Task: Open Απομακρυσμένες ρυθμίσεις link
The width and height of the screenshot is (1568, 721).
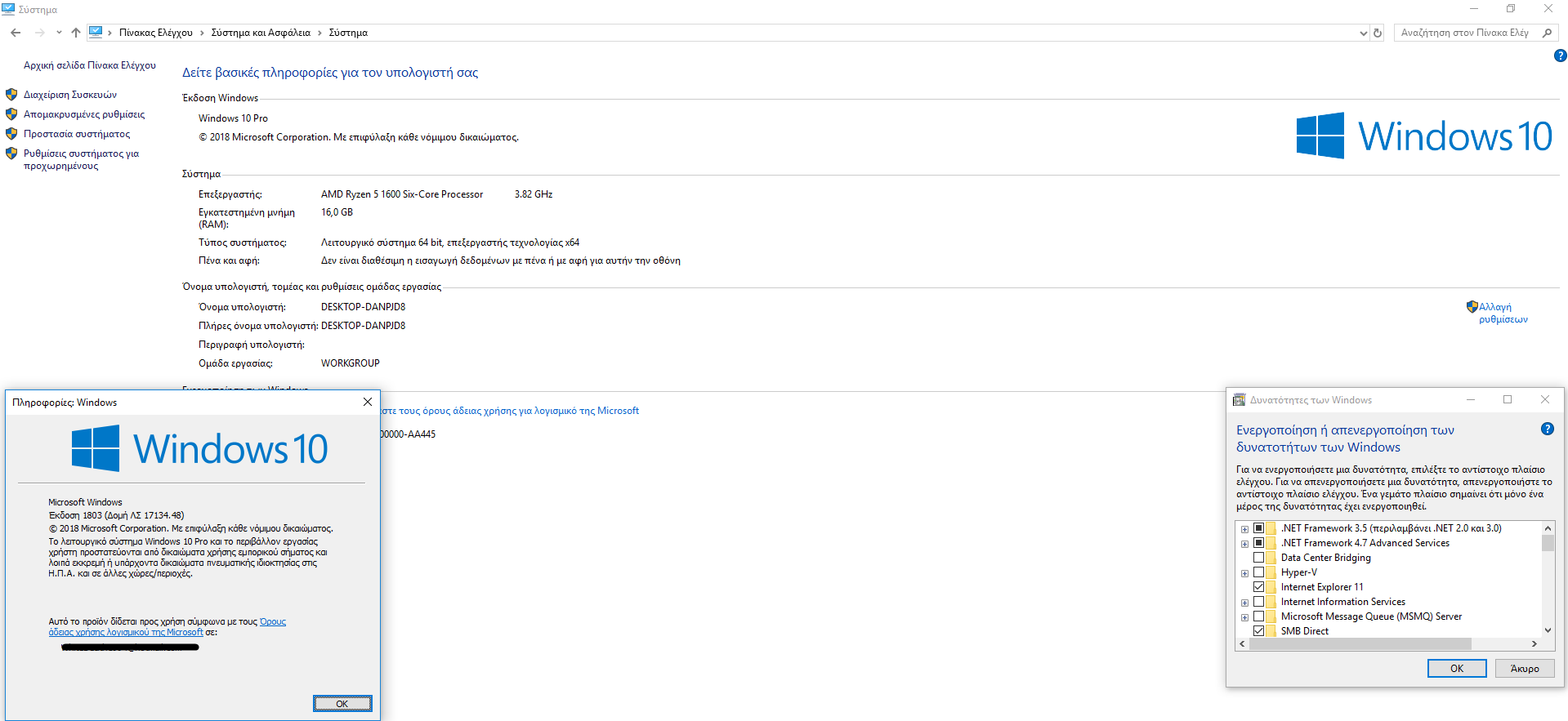Action: 84,114
